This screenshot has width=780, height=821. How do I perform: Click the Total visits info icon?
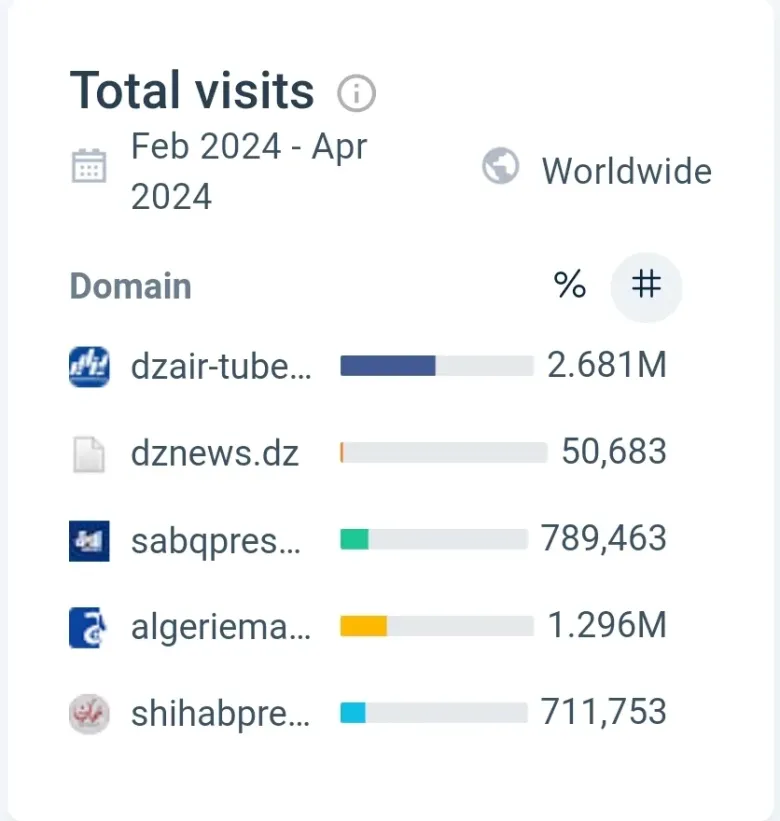point(356,93)
